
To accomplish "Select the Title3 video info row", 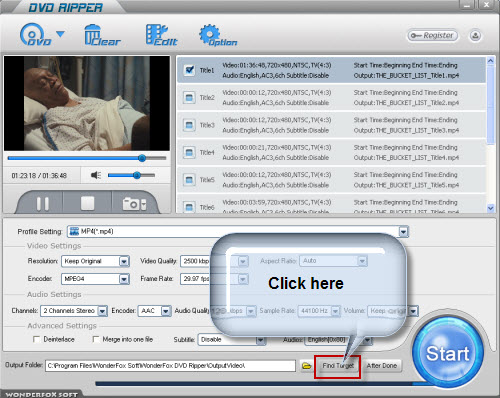I will (x=331, y=125).
